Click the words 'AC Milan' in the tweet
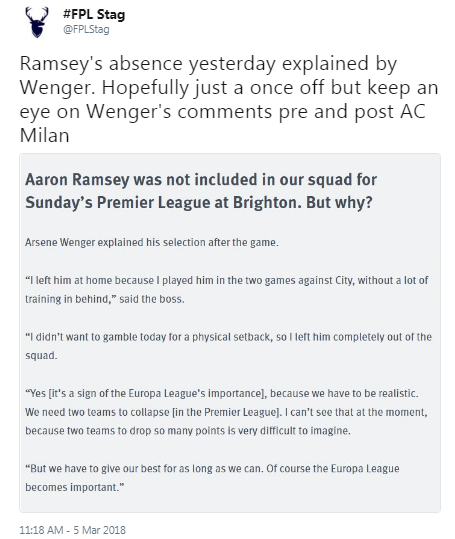The height and width of the screenshot is (539, 455). click(x=222, y=123)
